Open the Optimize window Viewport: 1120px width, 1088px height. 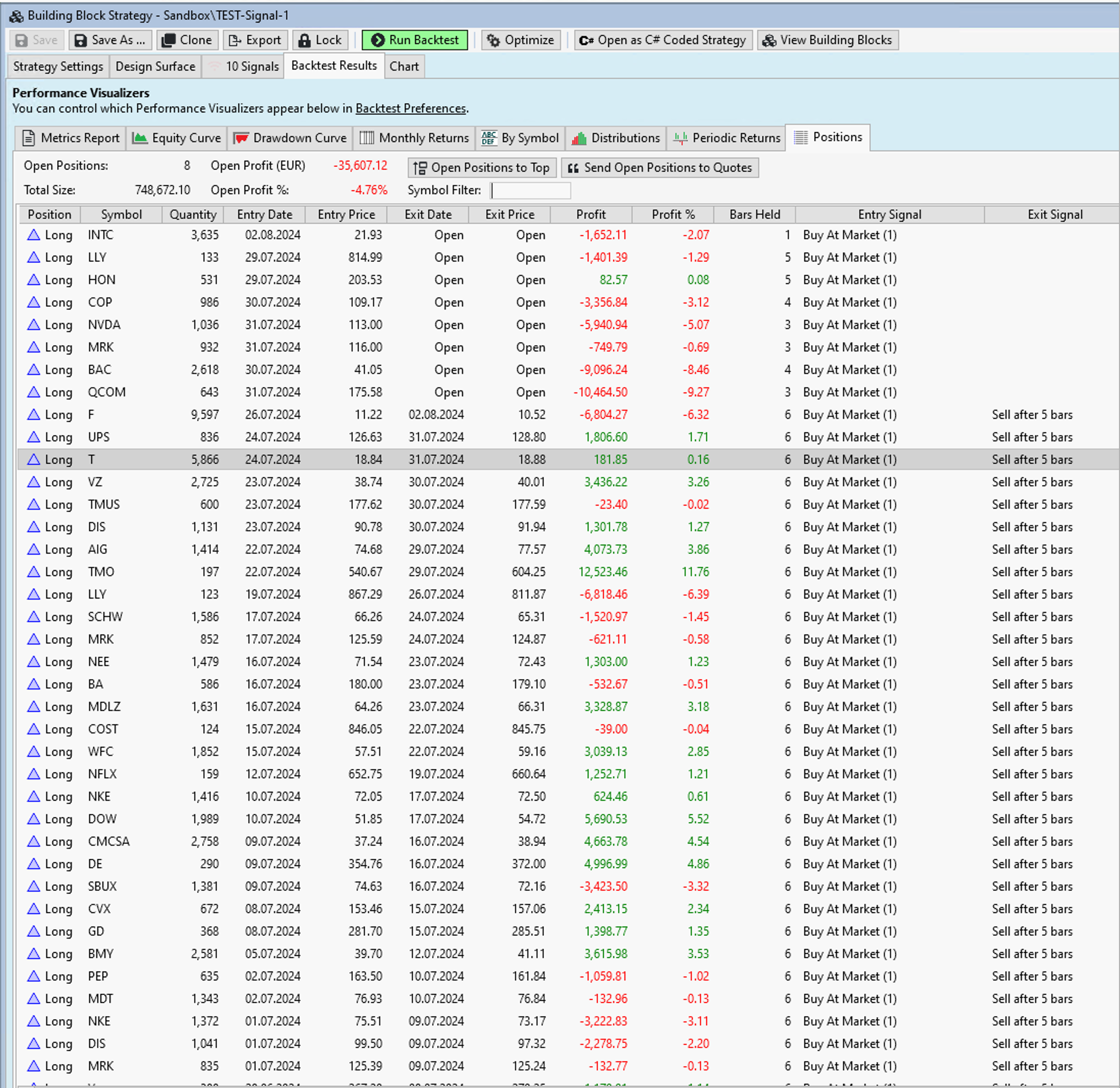click(521, 40)
